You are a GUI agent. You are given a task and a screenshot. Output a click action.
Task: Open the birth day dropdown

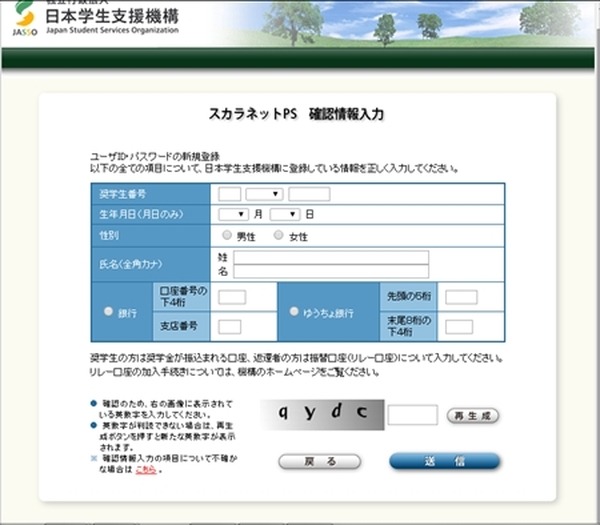point(285,214)
